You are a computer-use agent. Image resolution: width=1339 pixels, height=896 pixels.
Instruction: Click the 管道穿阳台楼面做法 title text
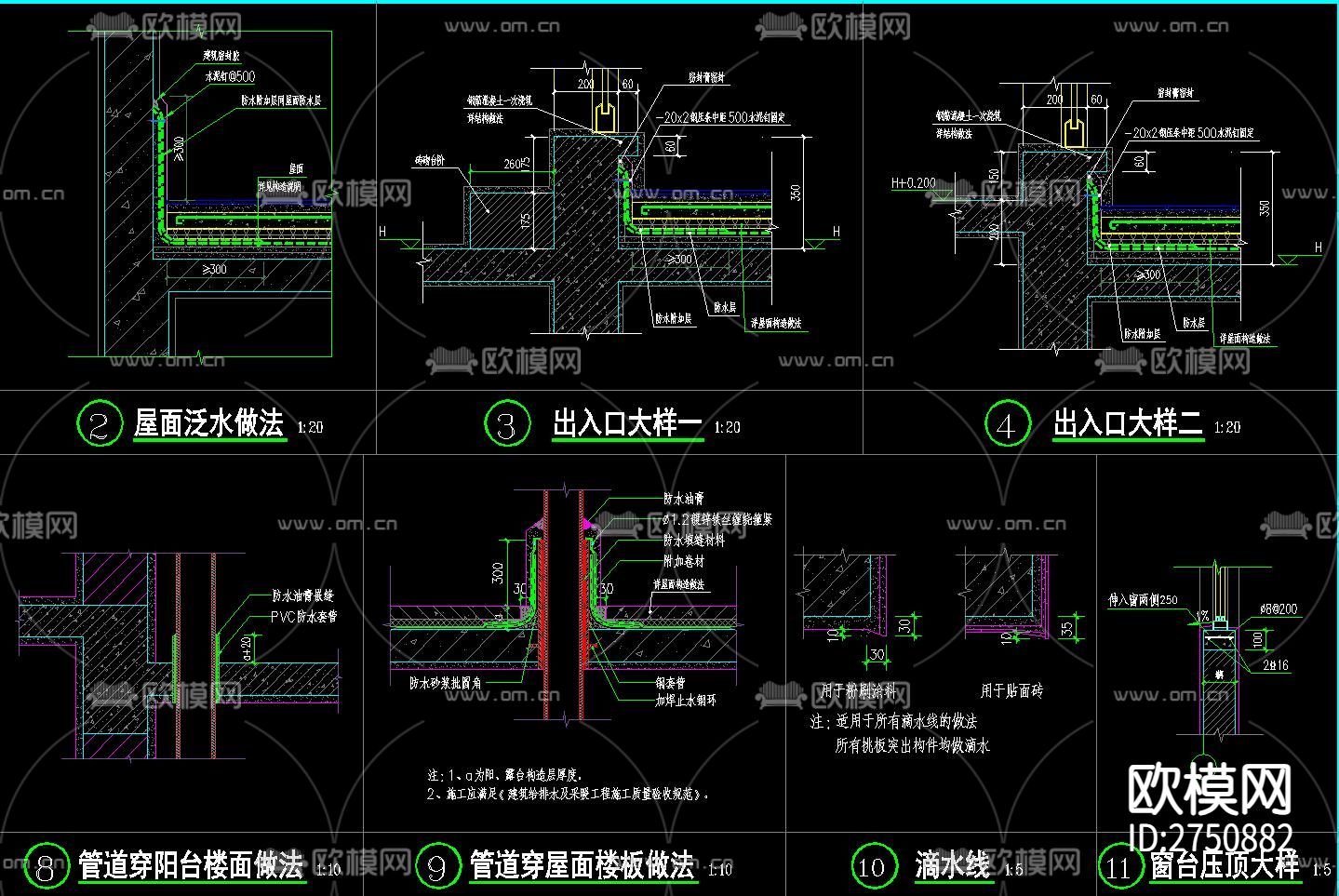[x=193, y=865]
